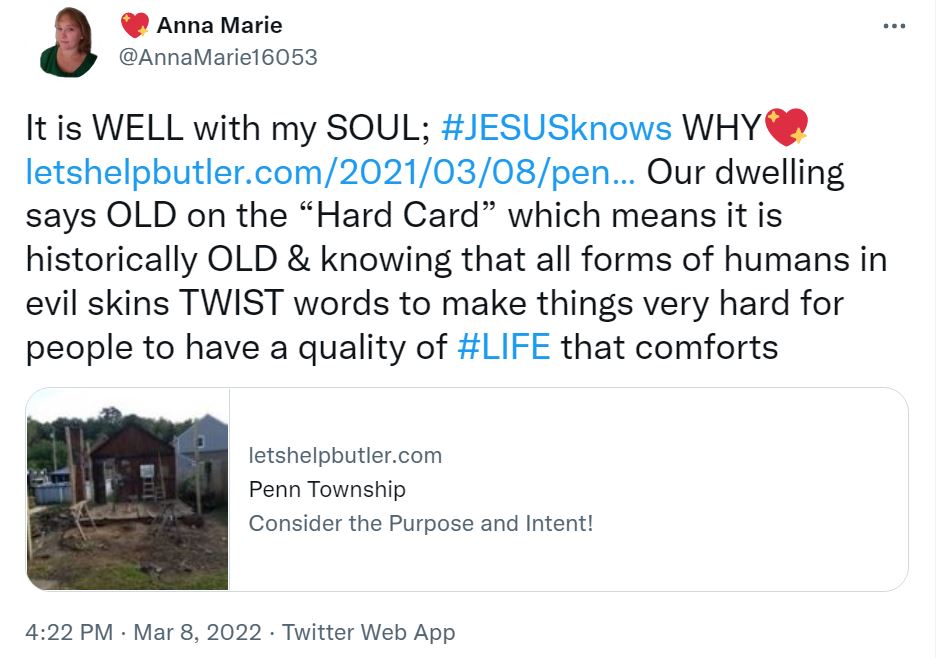The image size is (942, 658).
Task: Click the letshelpbutler.com domain in the card
Action: [x=345, y=456]
